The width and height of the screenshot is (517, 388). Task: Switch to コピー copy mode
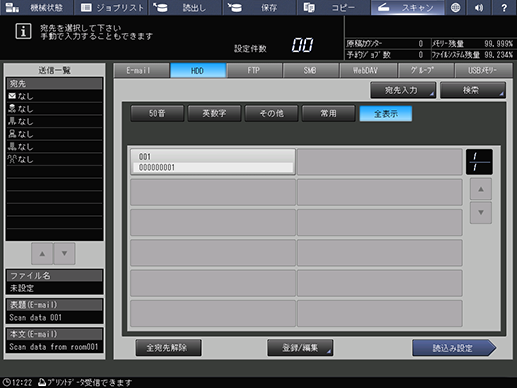click(334, 7)
